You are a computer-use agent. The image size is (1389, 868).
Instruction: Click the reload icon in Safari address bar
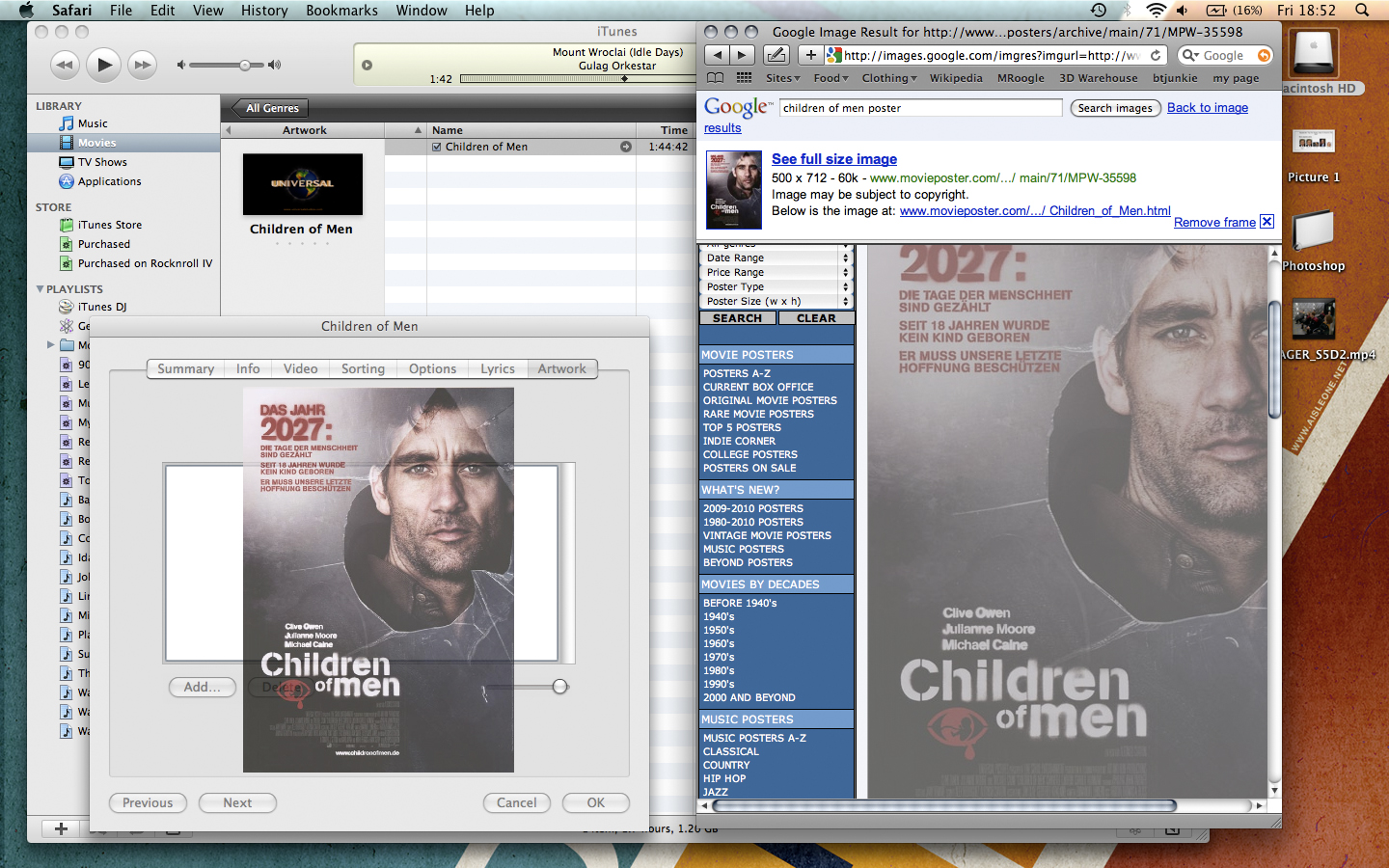pos(1156,55)
